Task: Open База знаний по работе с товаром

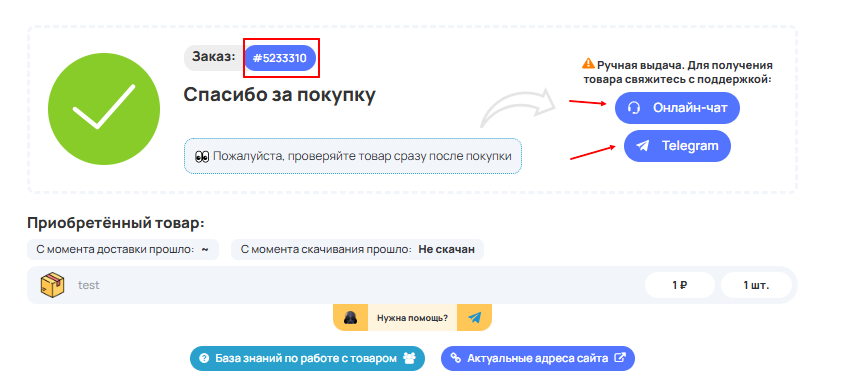Action: tap(307, 359)
